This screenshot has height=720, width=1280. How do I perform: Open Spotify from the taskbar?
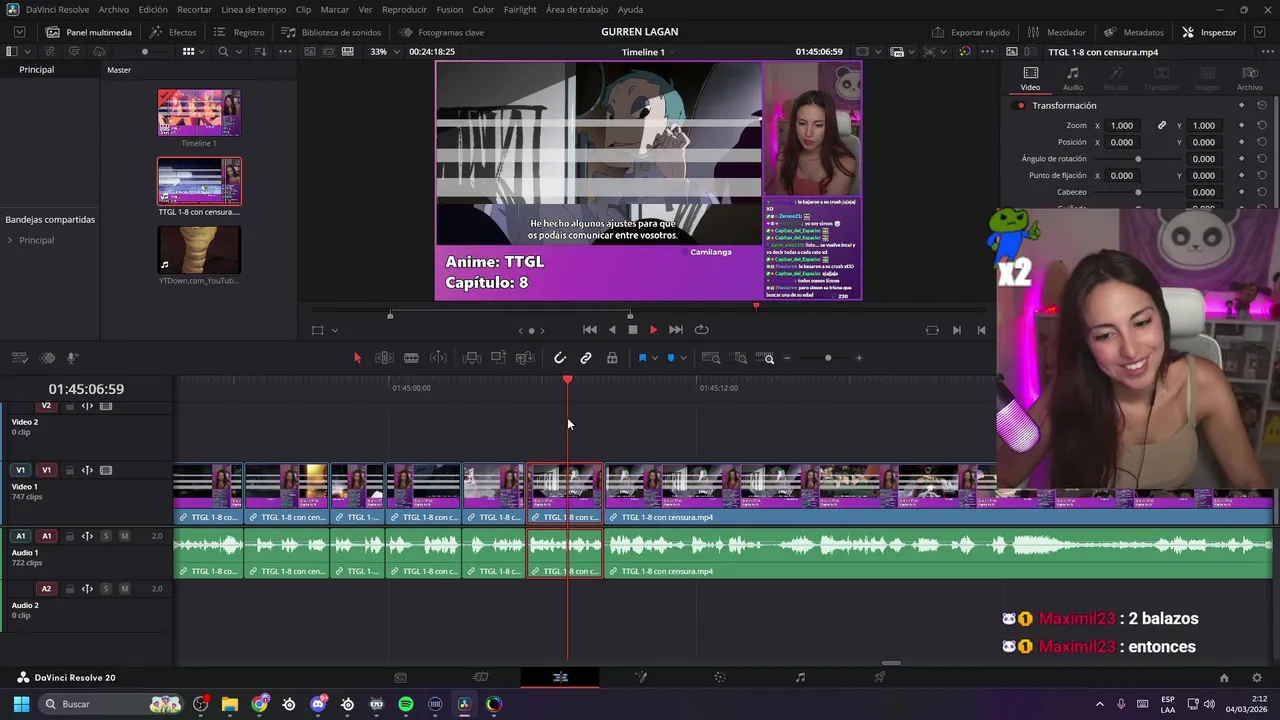[x=406, y=704]
